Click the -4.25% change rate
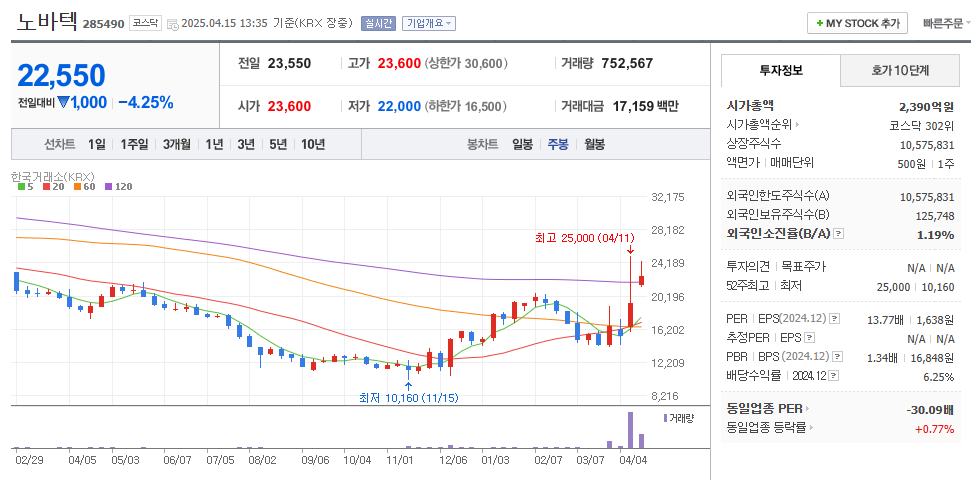 pyautogui.click(x=145, y=103)
